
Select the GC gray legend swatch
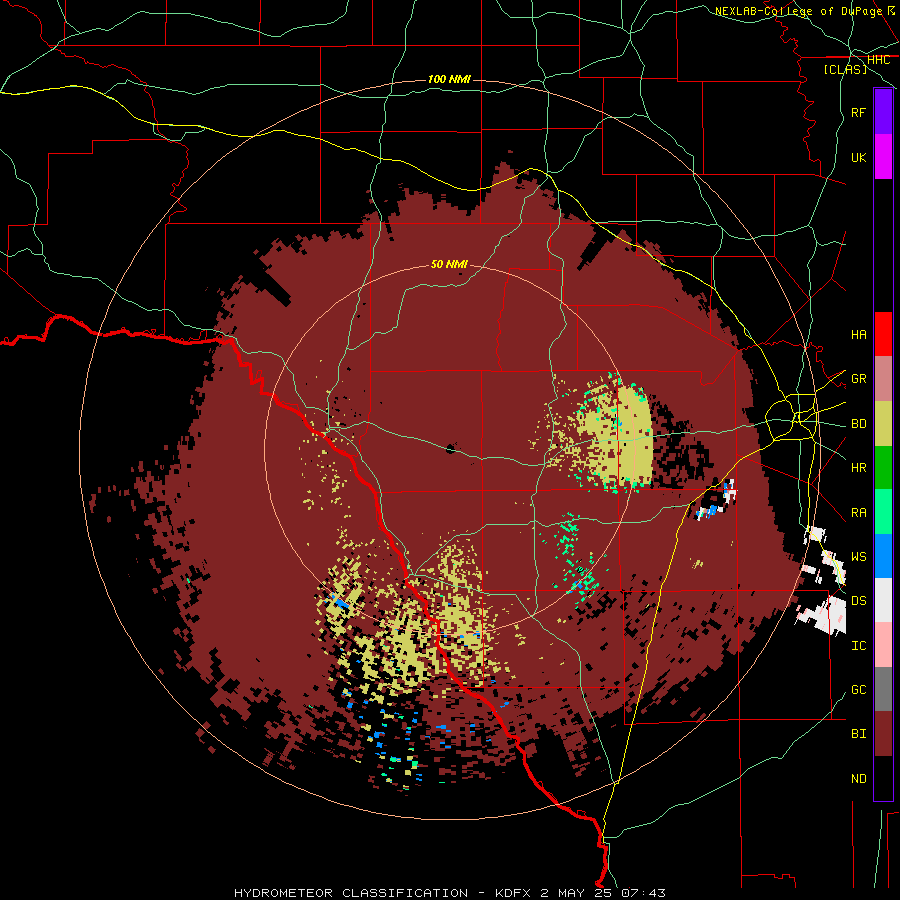tap(883, 689)
